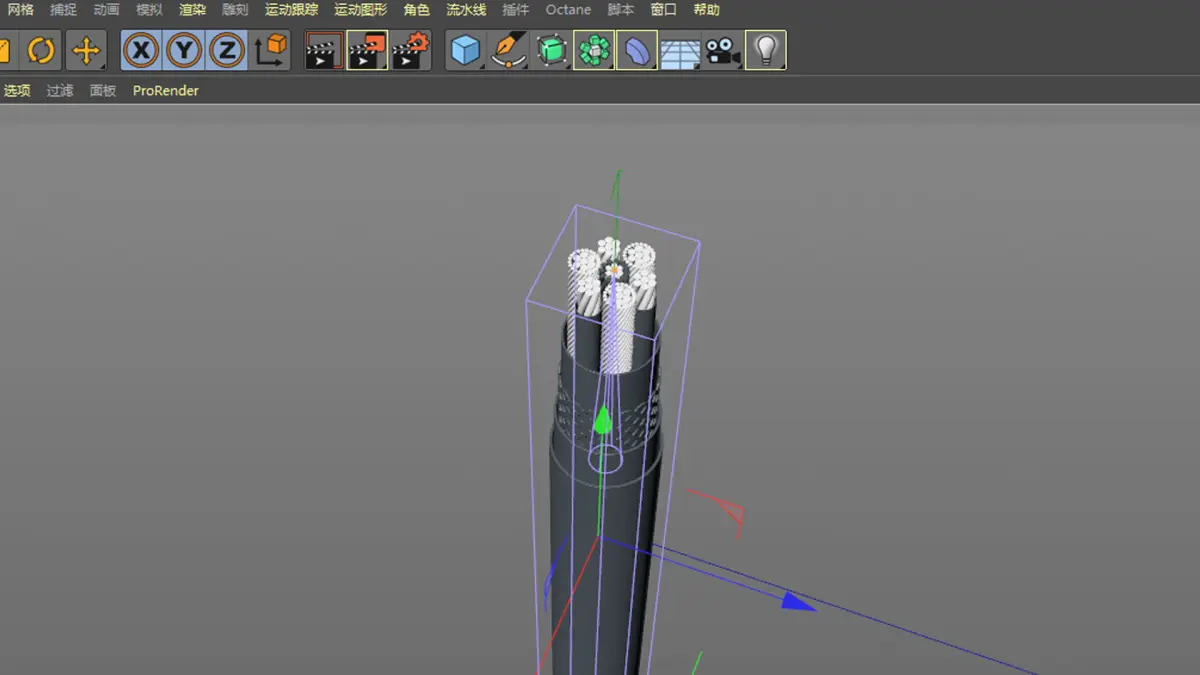Open the 网格 menu

20,10
